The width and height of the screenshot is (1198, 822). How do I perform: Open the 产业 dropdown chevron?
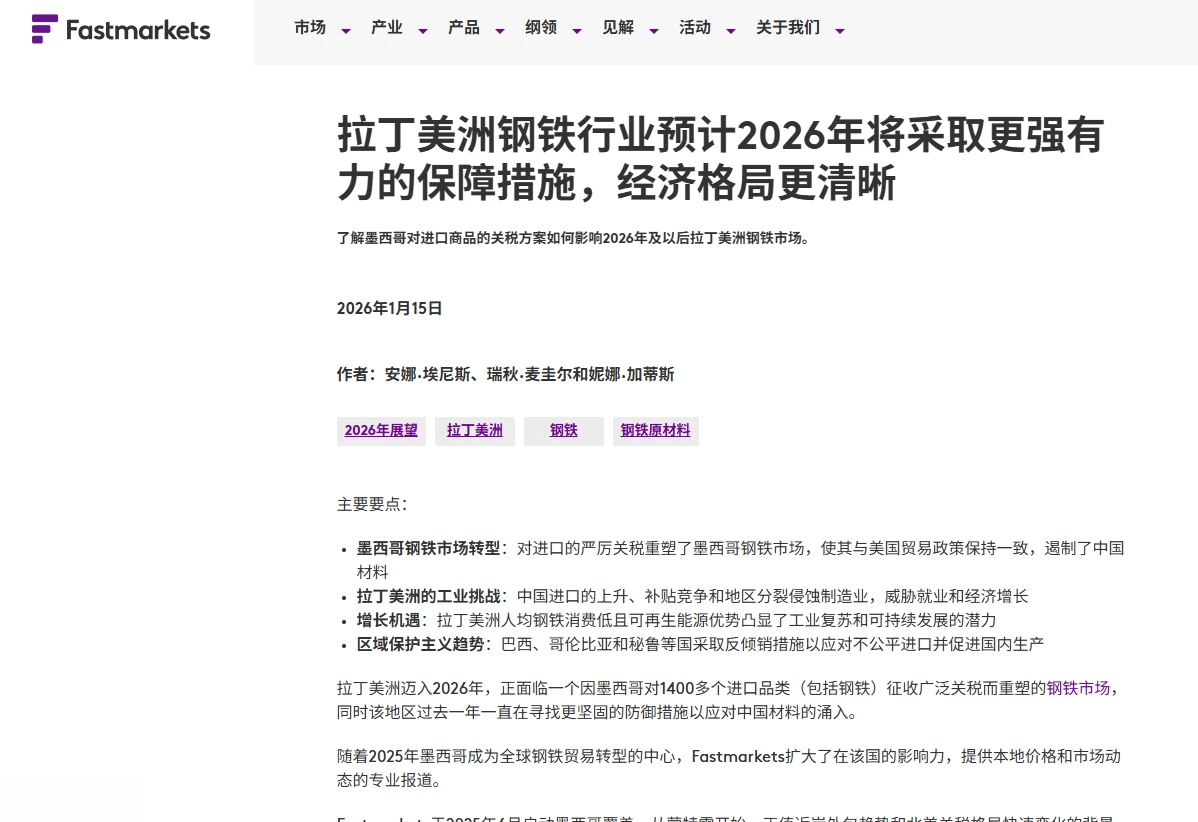tap(422, 32)
